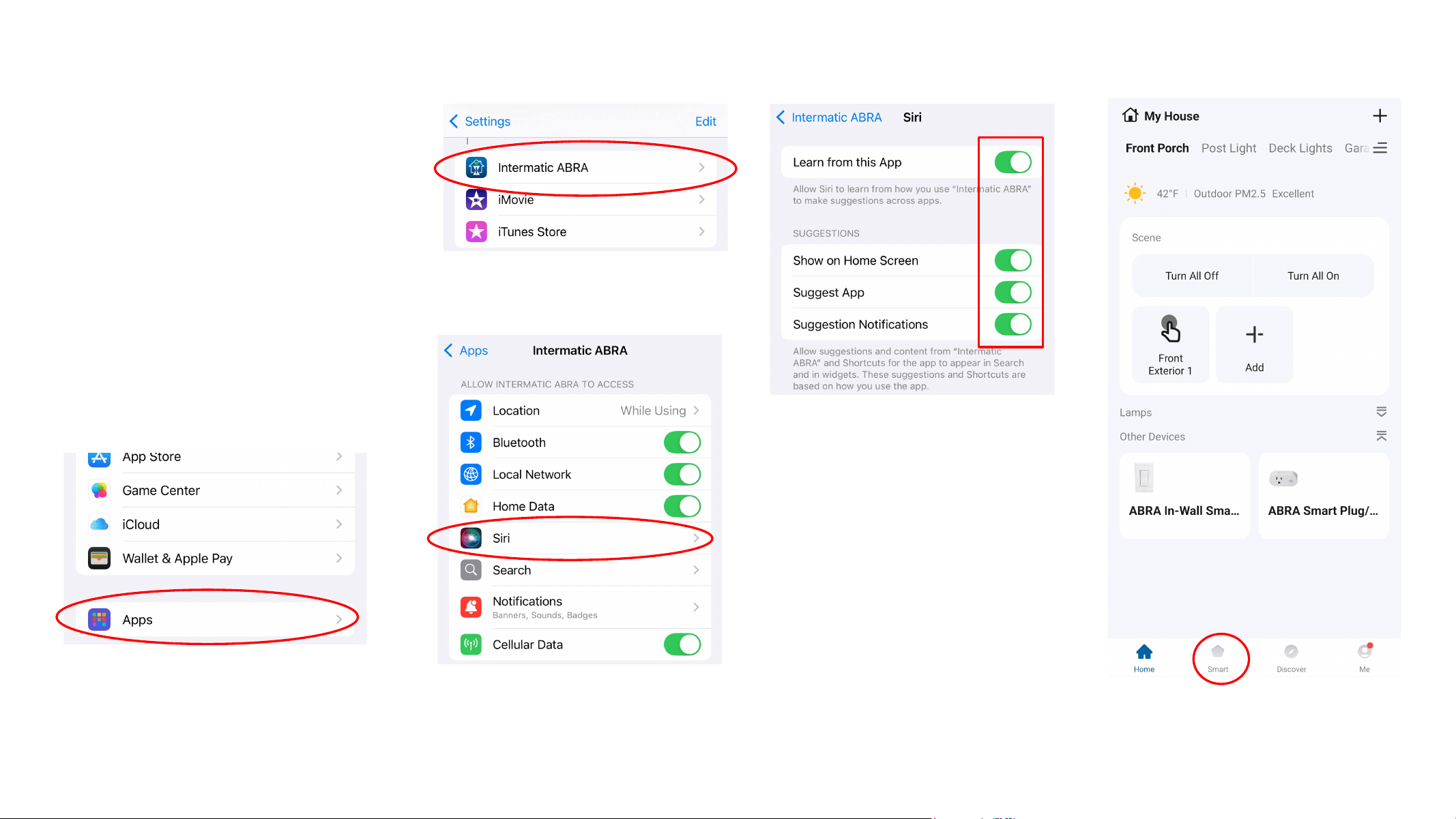Open the room list hamburger icon

pyautogui.click(x=1380, y=148)
